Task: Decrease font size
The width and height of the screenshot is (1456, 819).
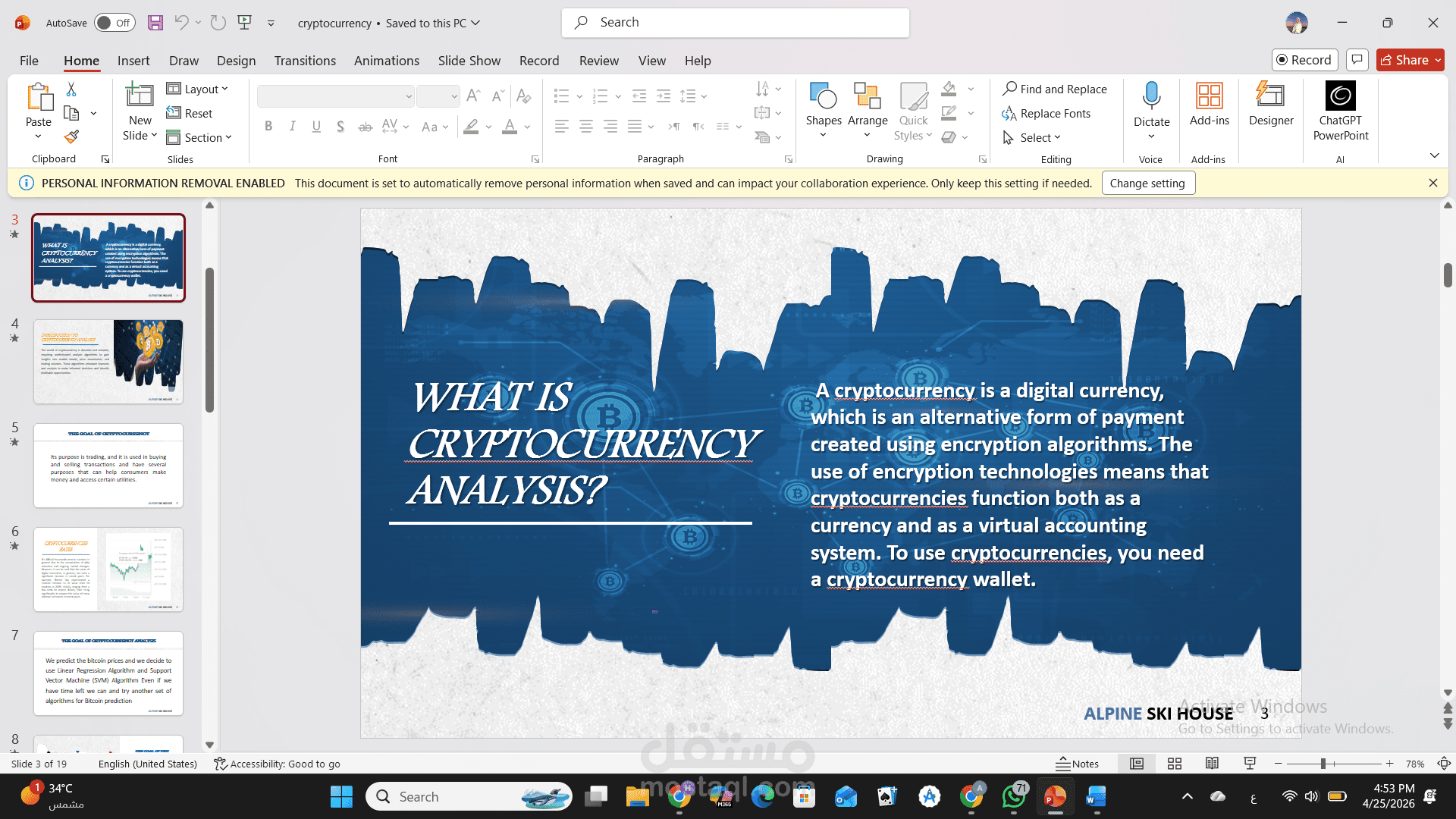Action: coord(497,96)
